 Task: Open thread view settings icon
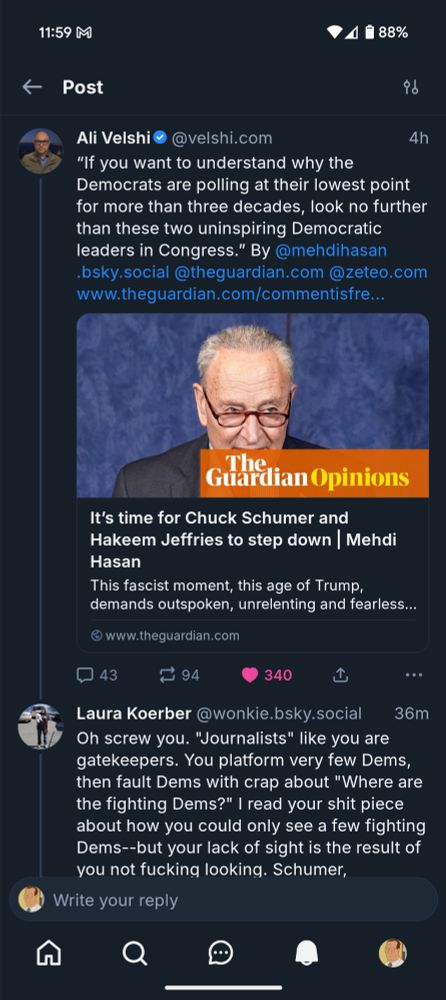[x=411, y=87]
